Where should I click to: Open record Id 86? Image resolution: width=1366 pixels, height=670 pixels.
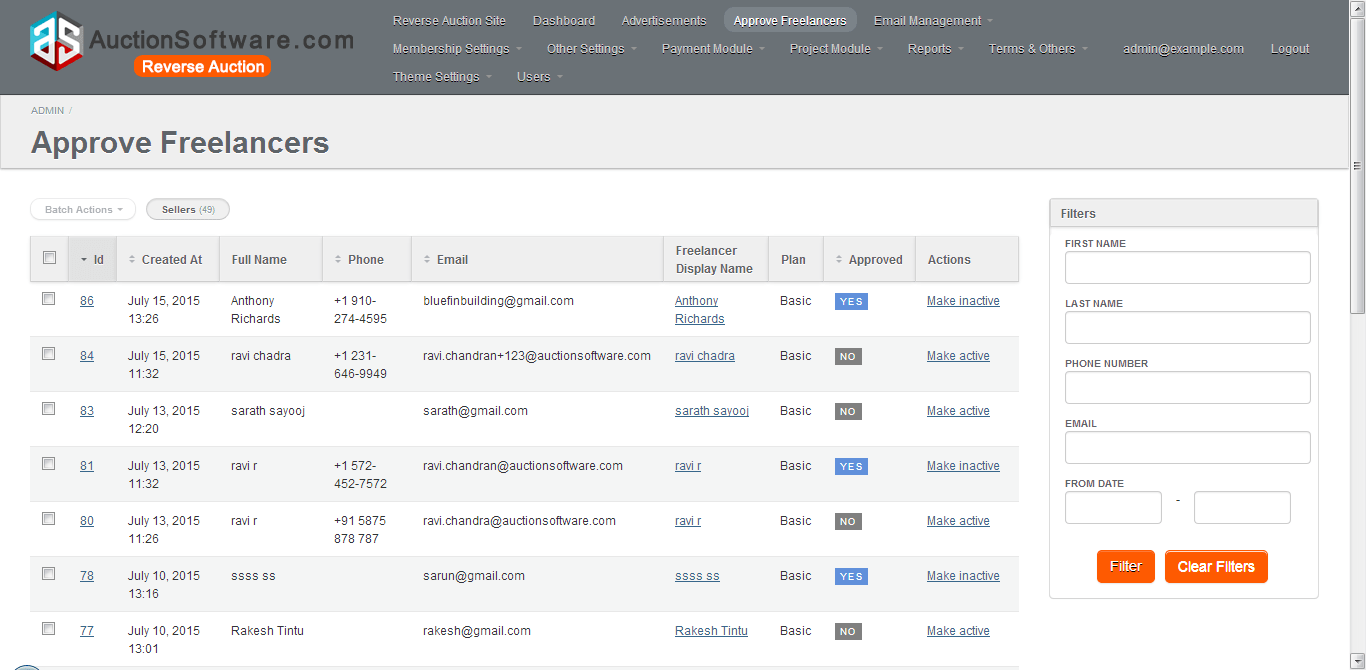tap(87, 301)
